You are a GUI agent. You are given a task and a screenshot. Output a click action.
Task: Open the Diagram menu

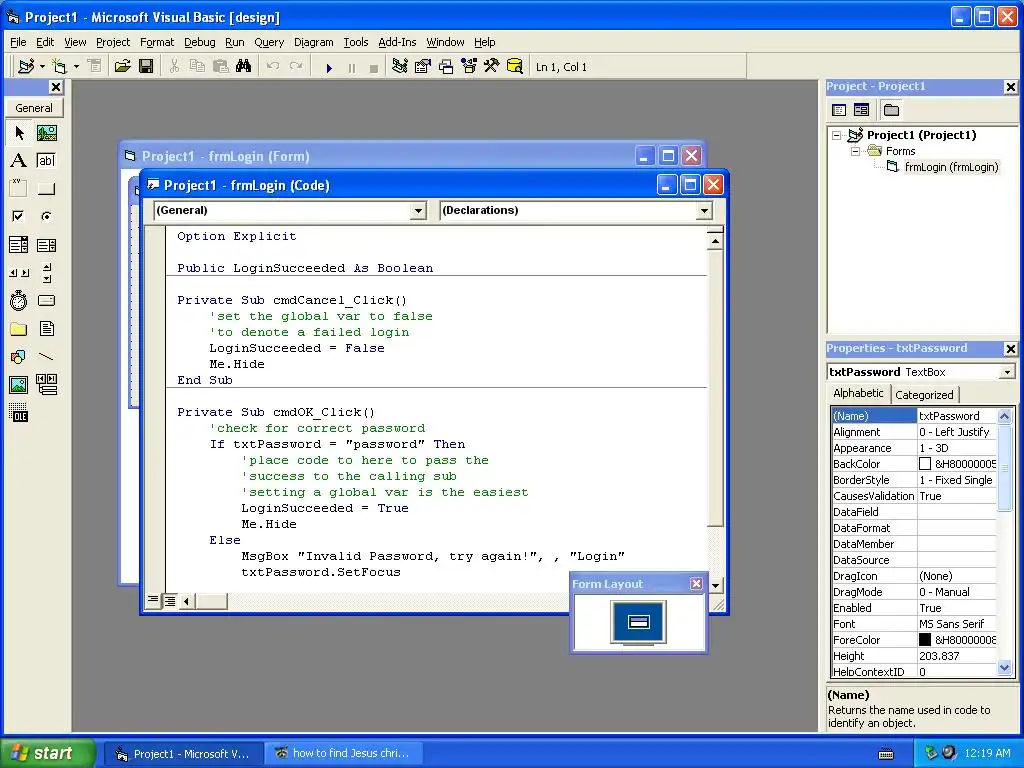[x=313, y=42]
